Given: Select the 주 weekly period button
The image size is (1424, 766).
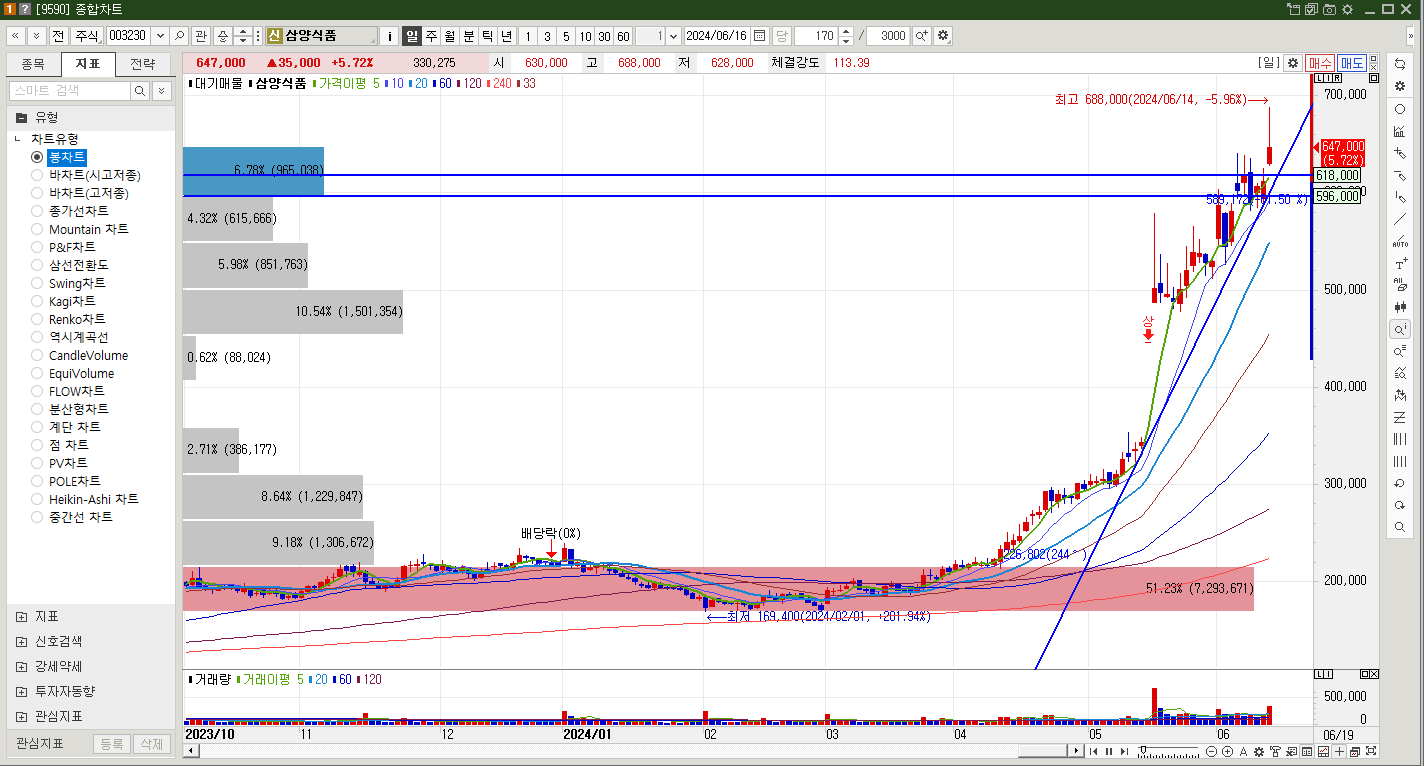Looking at the screenshot, I should pos(431,35).
